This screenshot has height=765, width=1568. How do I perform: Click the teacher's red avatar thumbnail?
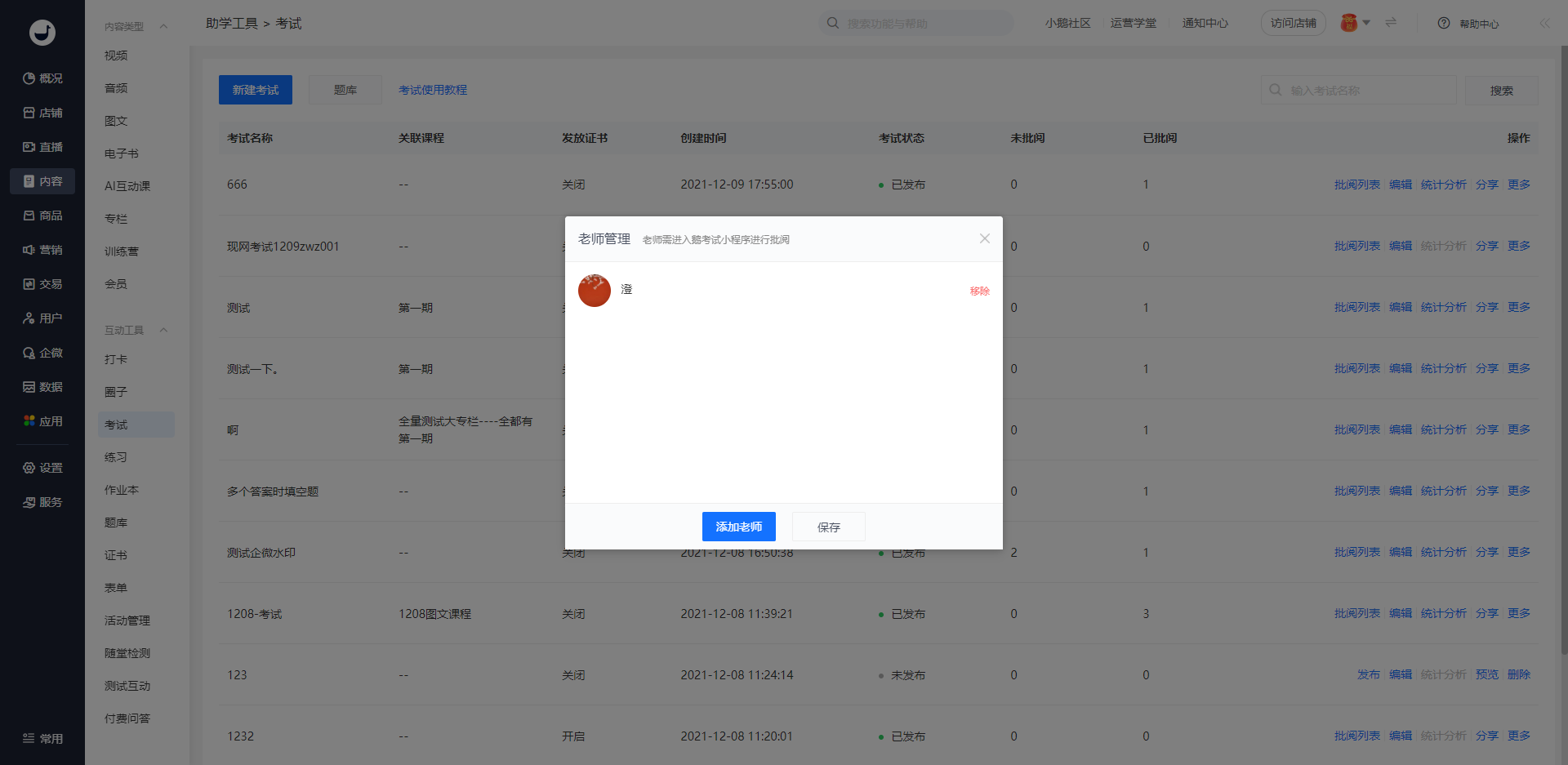tap(595, 291)
